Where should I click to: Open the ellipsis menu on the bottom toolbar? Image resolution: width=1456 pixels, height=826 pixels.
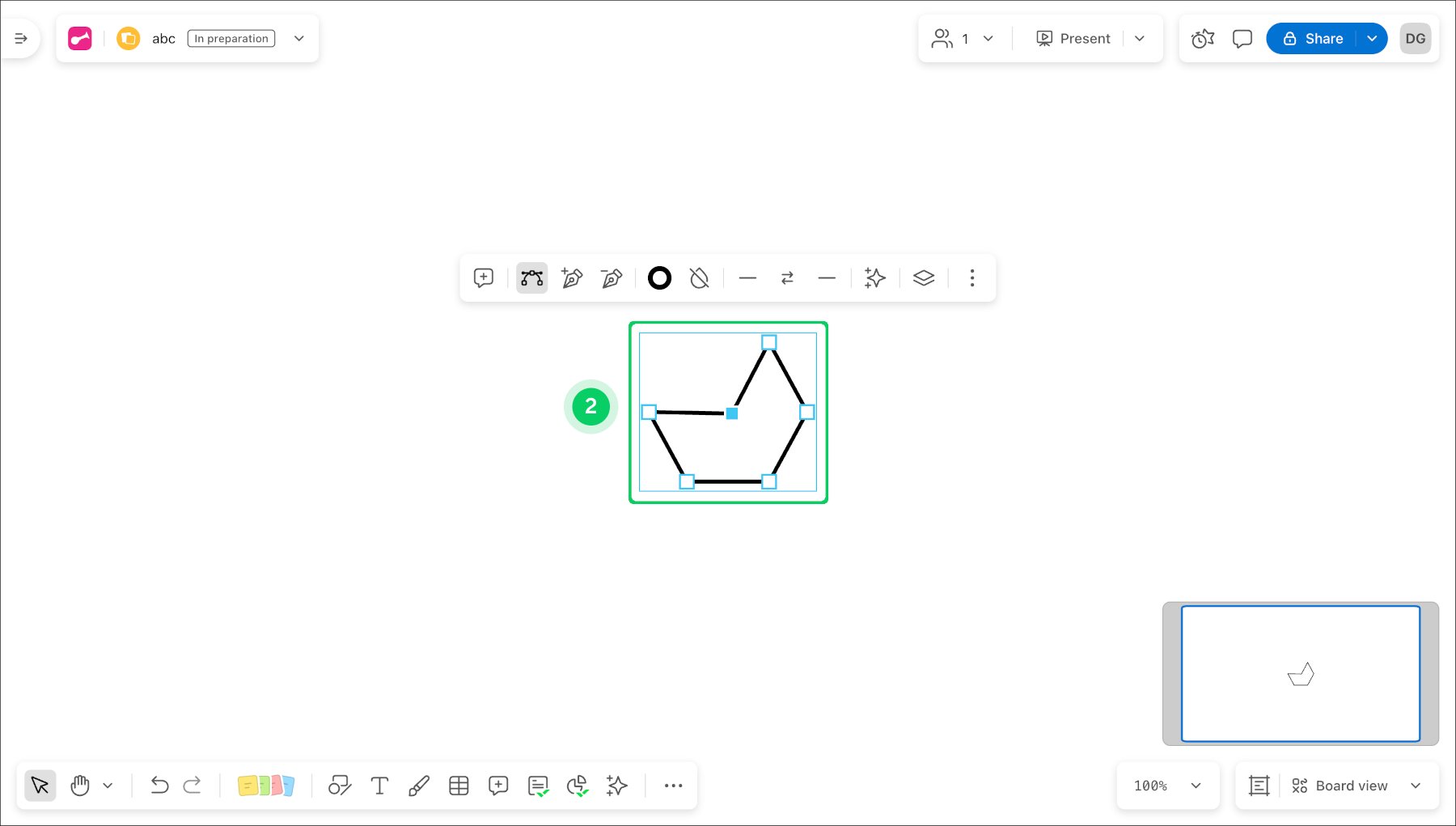pos(673,785)
